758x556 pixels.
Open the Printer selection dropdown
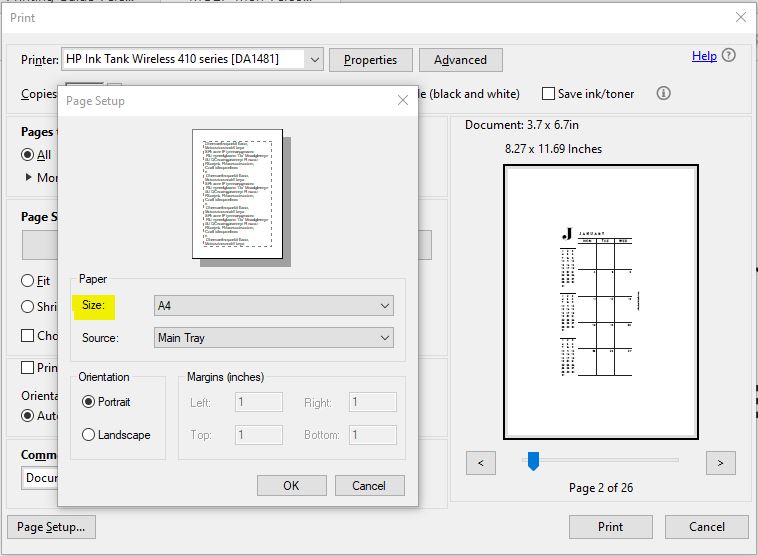click(x=192, y=59)
